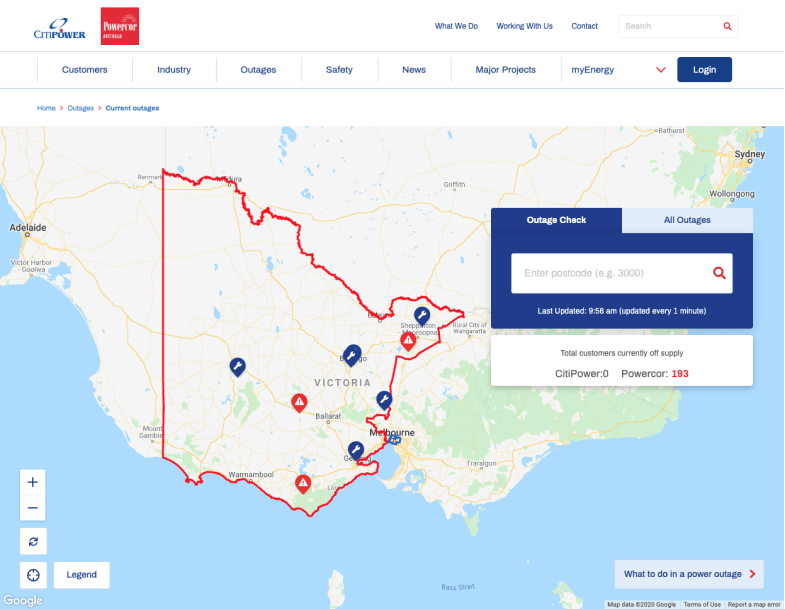
Task: Switch to the All Outages tab
Action: (687, 220)
